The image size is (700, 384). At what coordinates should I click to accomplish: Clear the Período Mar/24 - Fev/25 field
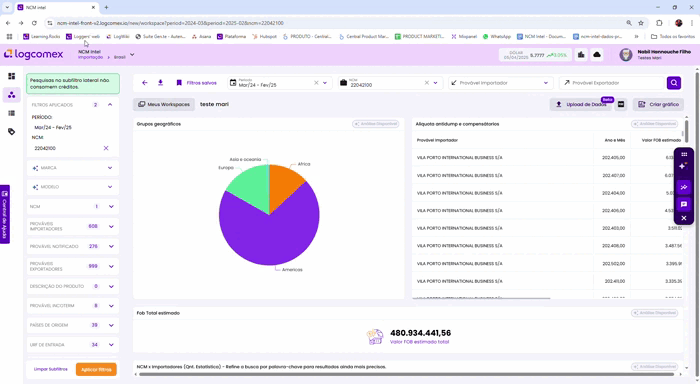pyautogui.click(x=316, y=83)
